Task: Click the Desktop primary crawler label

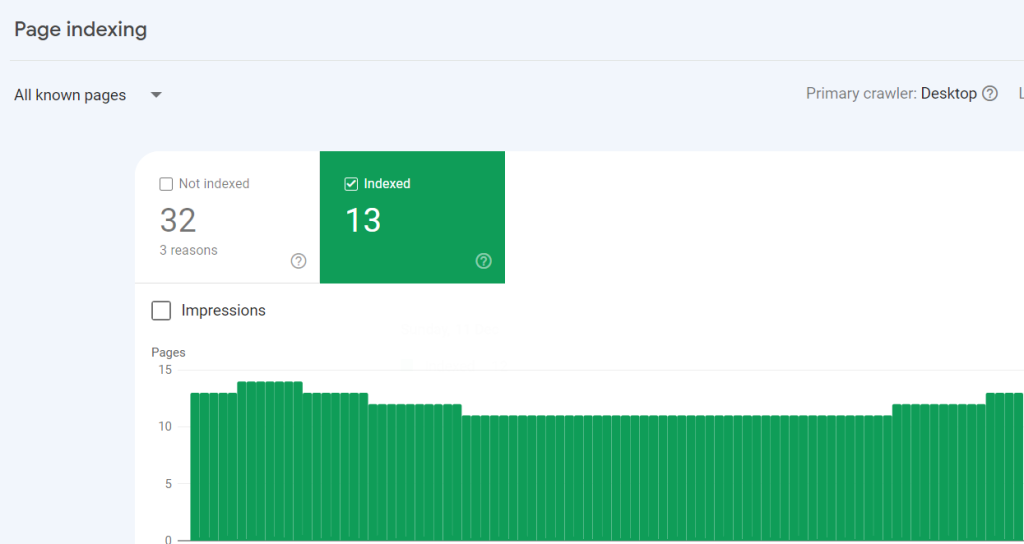Action: tap(948, 94)
